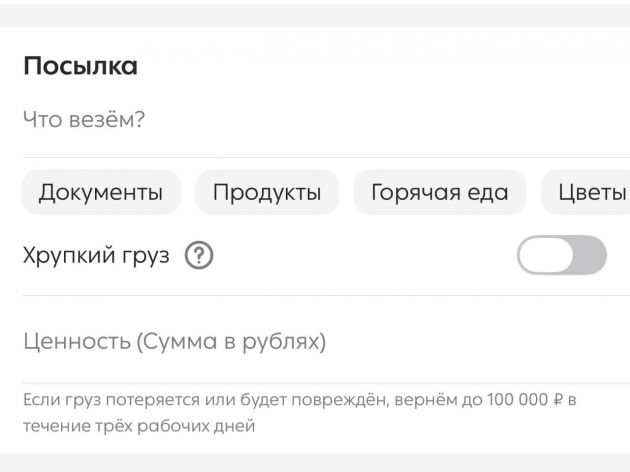
Task: Select the Цветы chip
Action: 587,192
